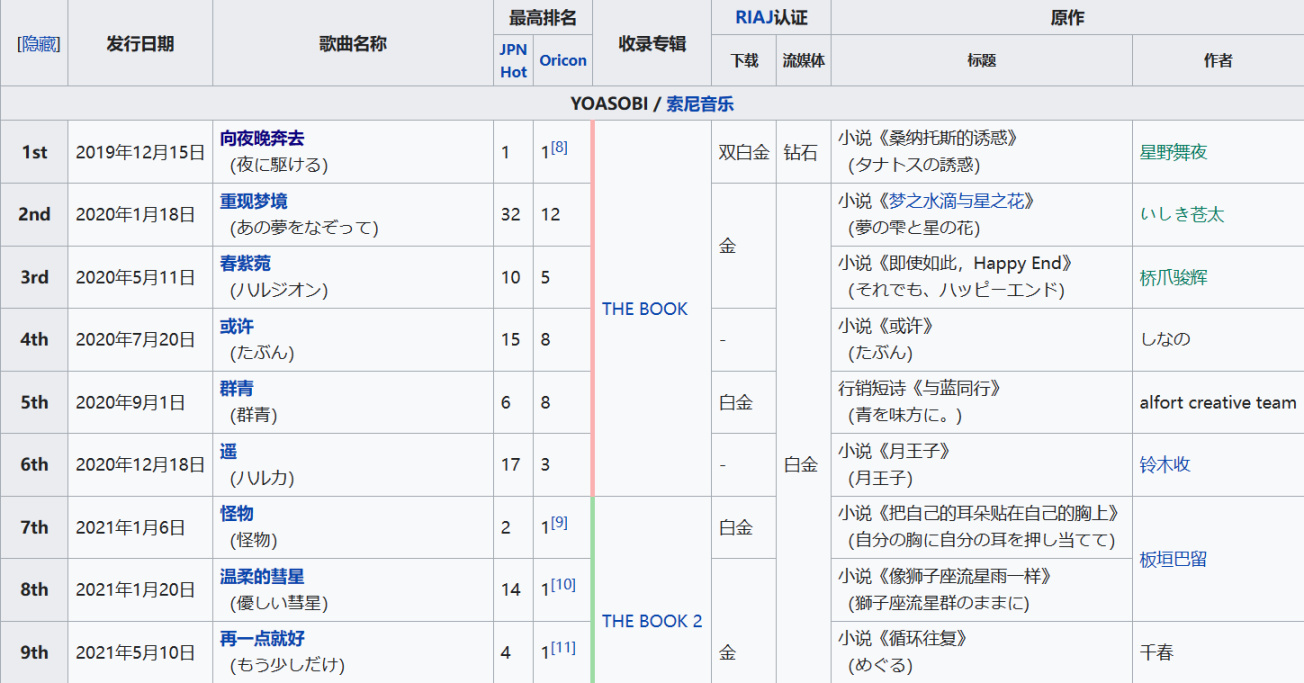Click the 双白金 download certification cell

(x=744, y=152)
